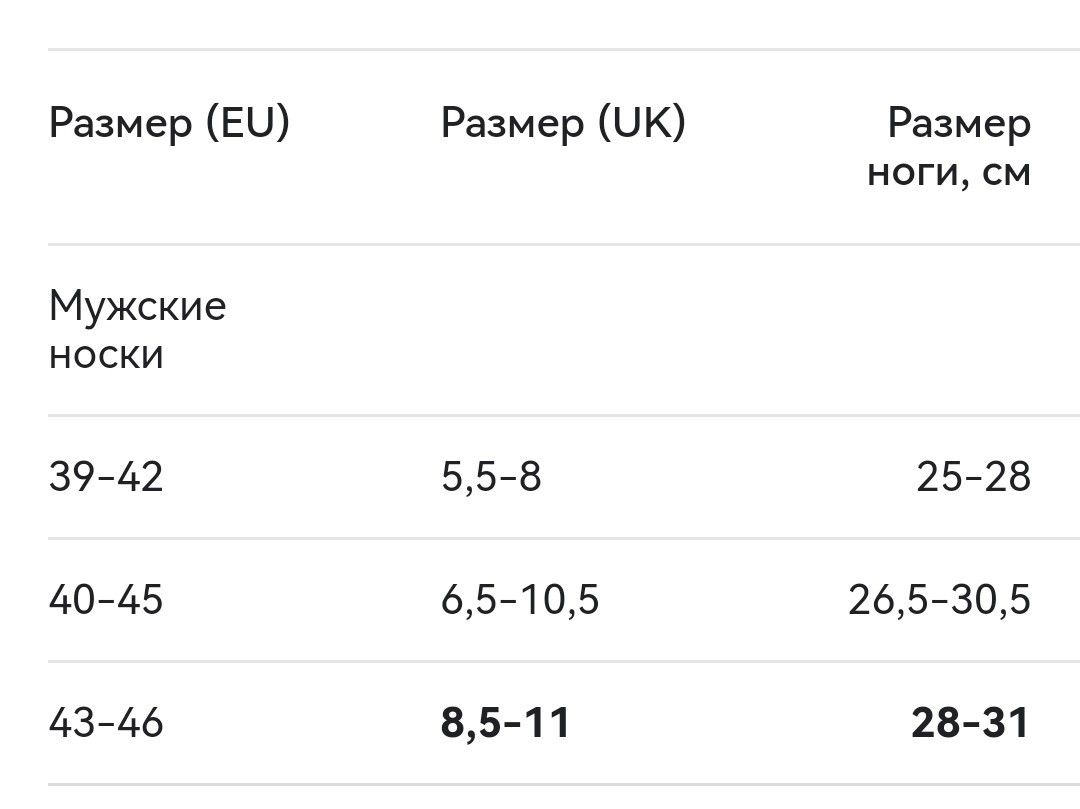Click the word Мужские in section title

(x=138, y=306)
